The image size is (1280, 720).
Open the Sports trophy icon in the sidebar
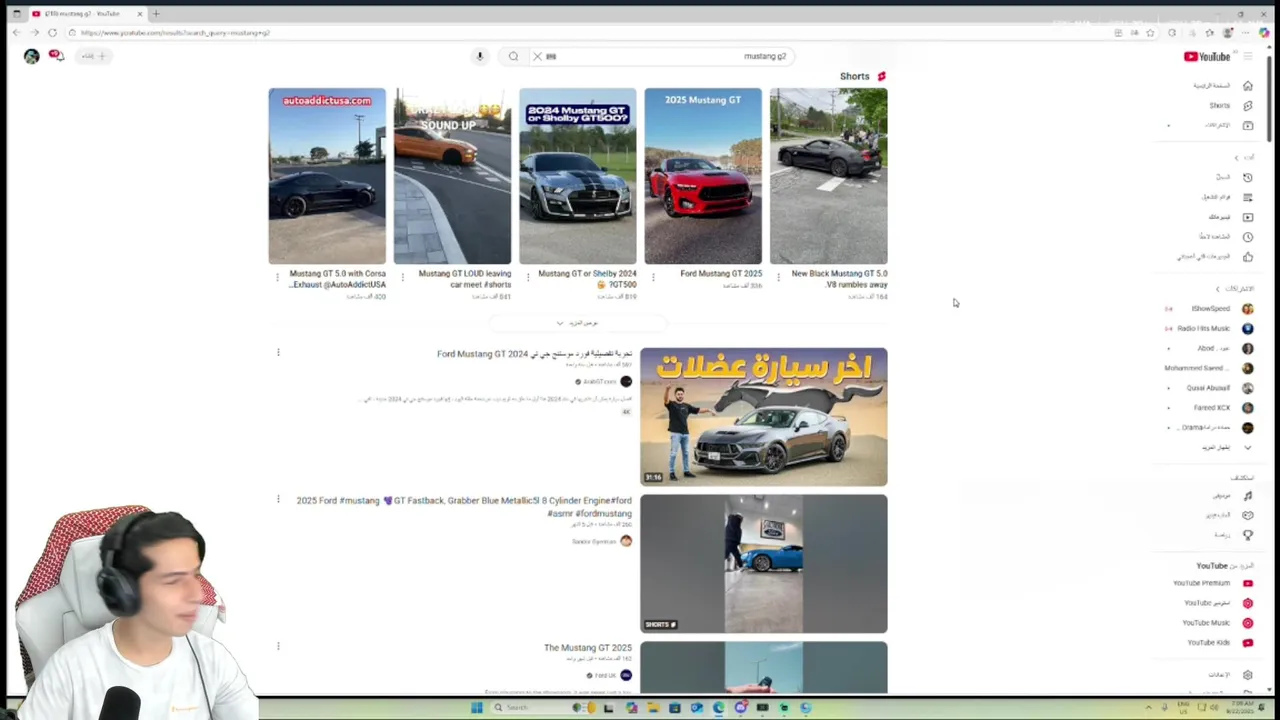click(1247, 535)
